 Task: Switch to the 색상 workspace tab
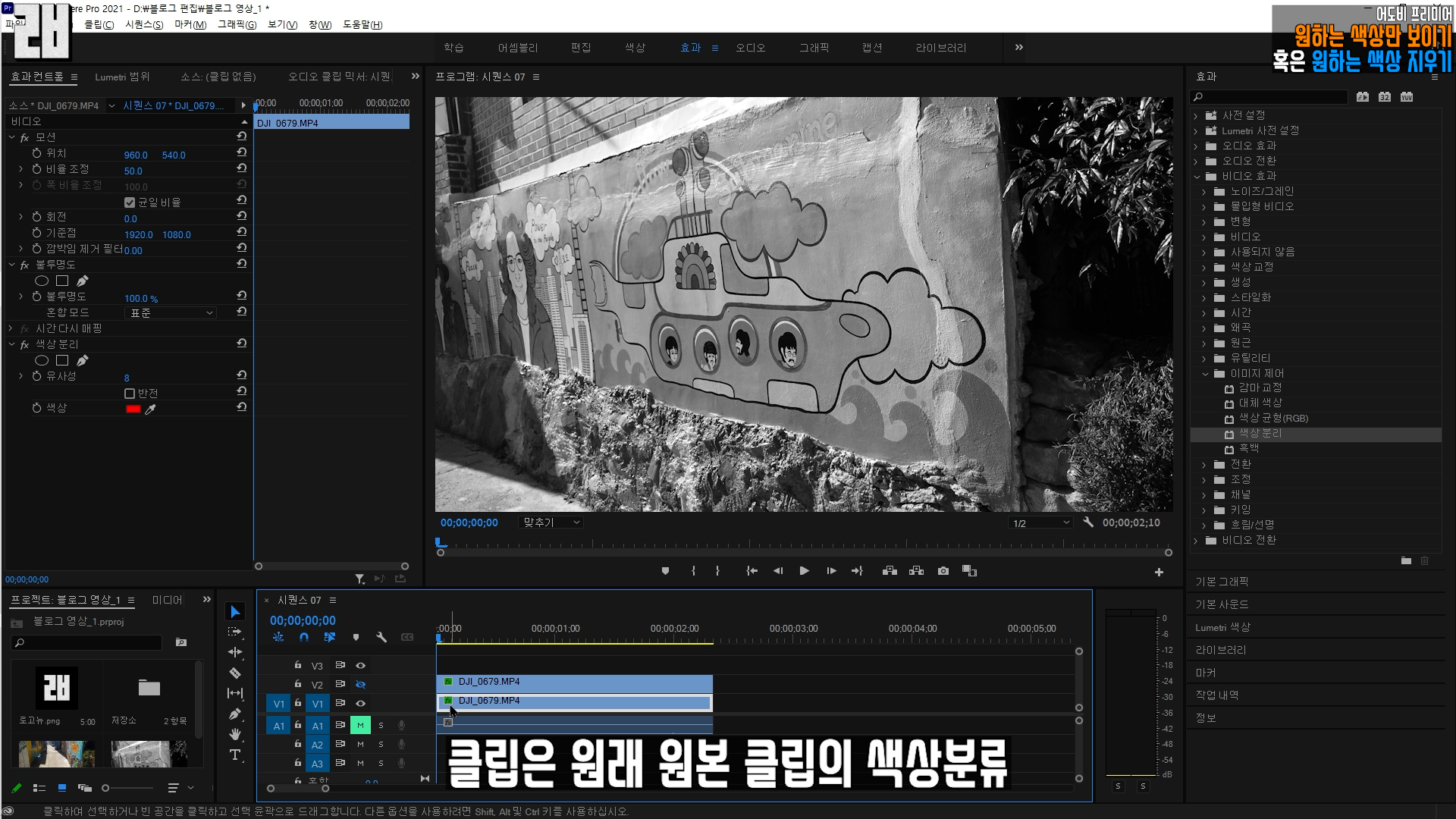click(x=635, y=48)
